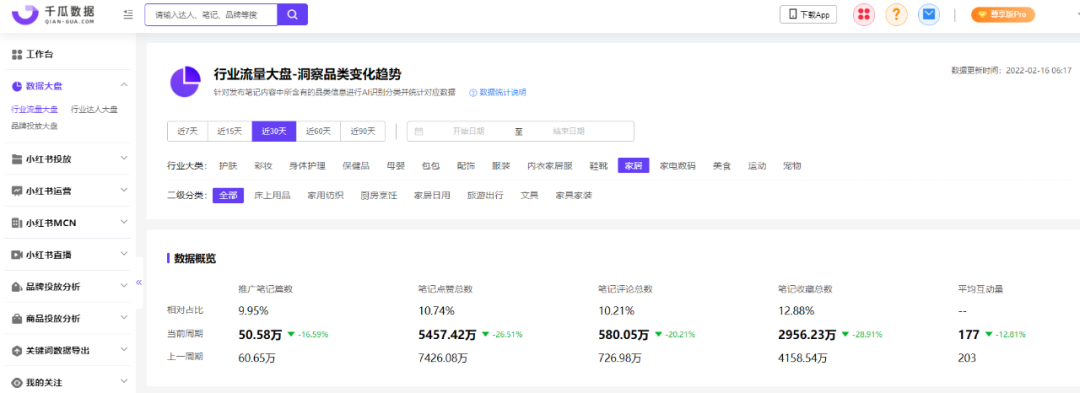
Task: Select the 近30天 time range
Action: 274,131
